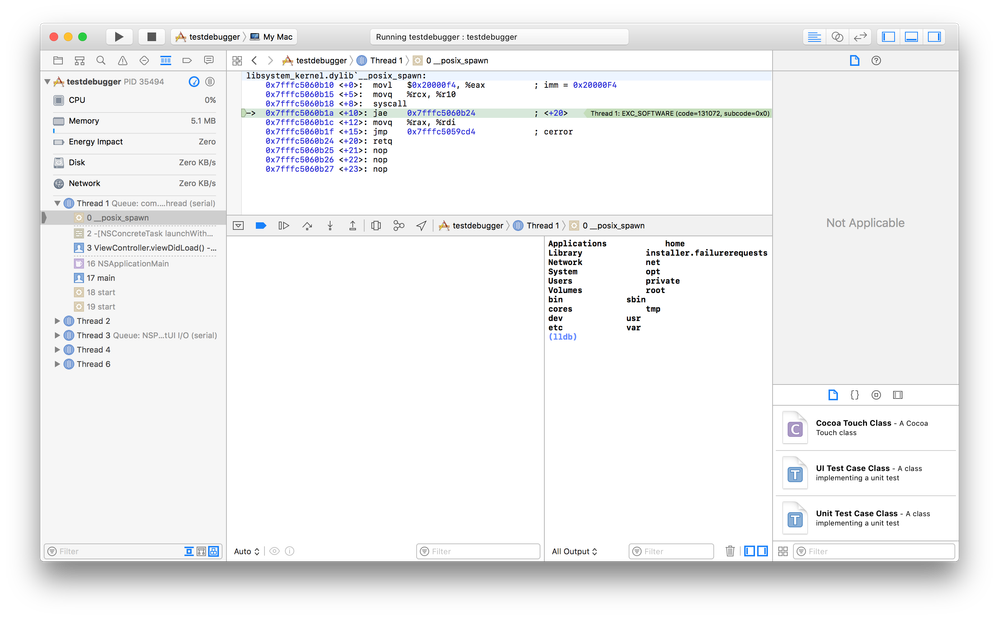999x619 pixels.
Task: Expand Thread 2 in the debug navigator
Action: pos(57,321)
